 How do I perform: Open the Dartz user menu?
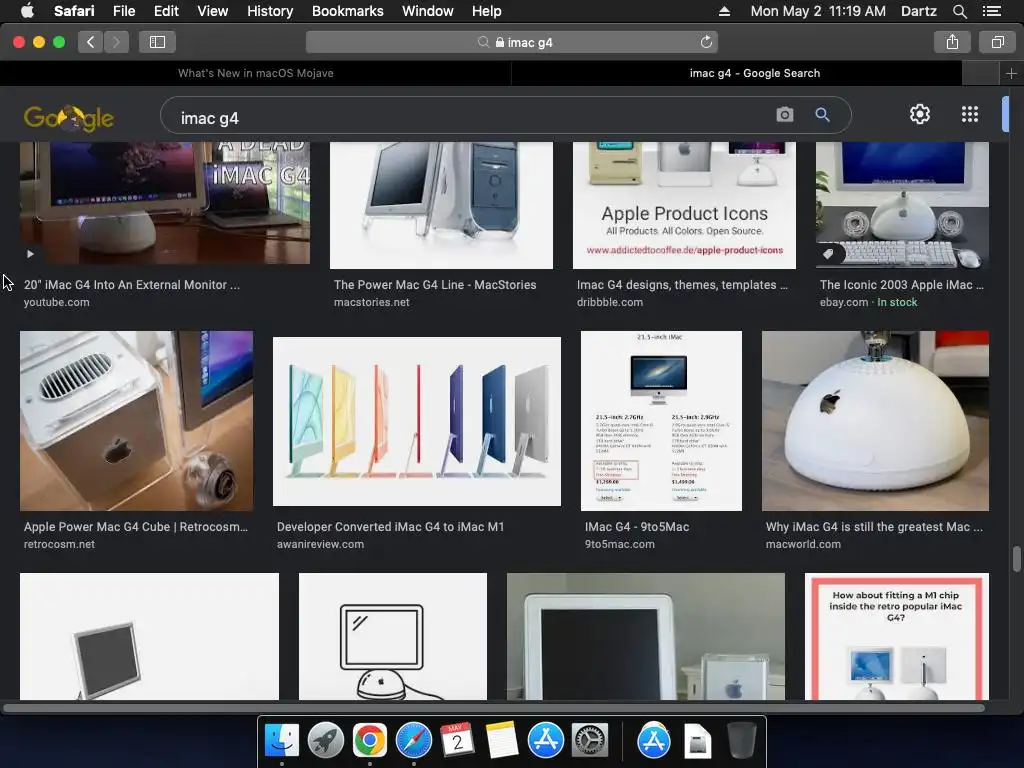[918, 11]
